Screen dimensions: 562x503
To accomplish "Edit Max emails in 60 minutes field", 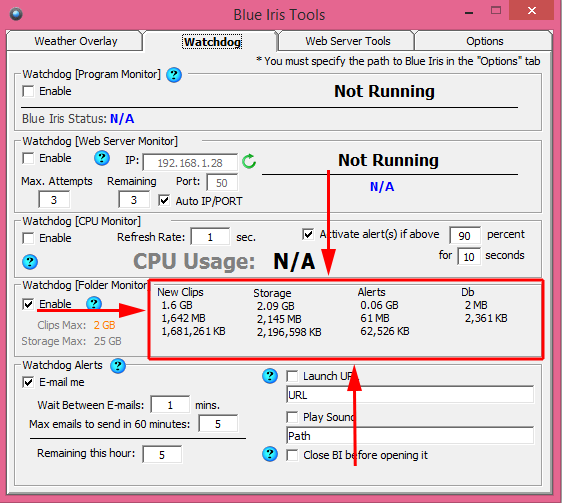I will (218, 424).
